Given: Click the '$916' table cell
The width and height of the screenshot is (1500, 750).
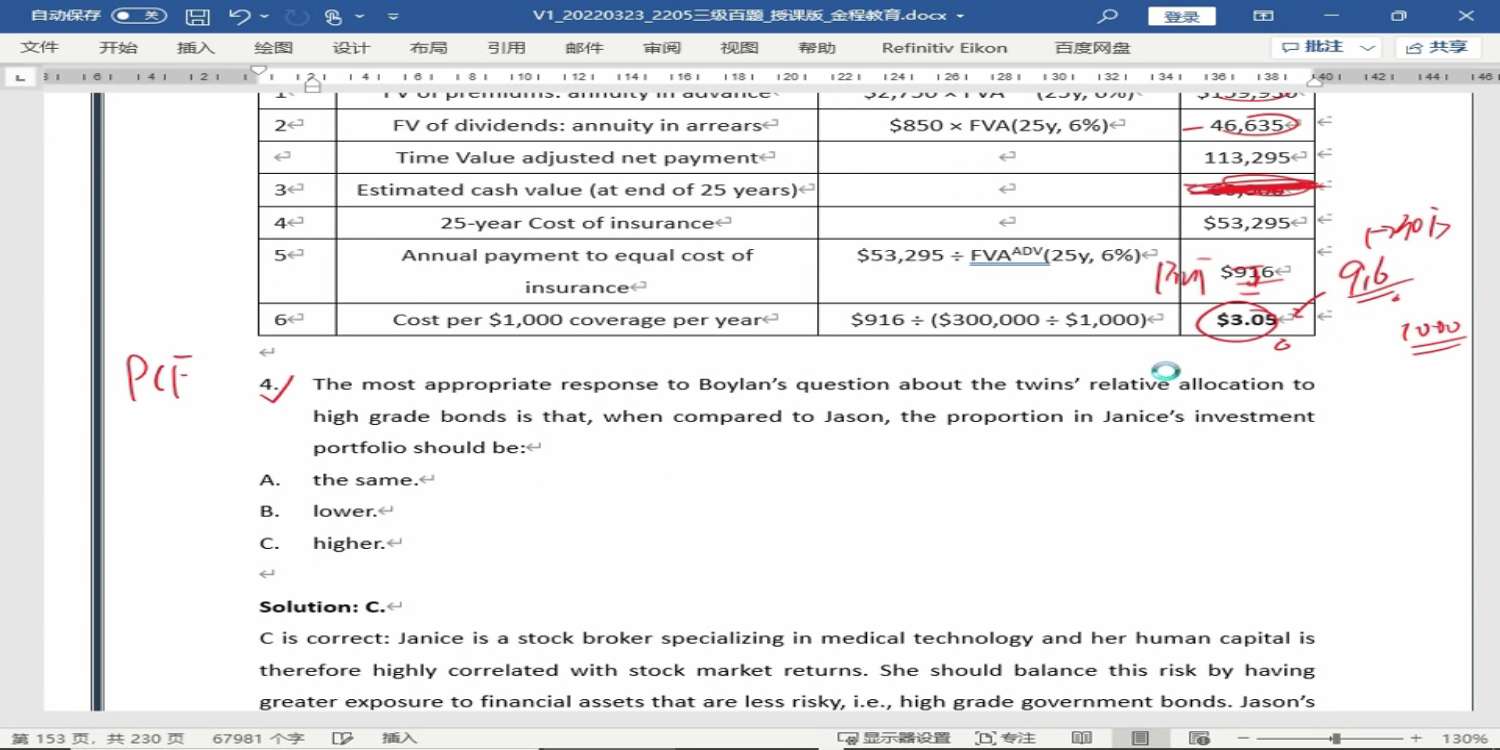Looking at the screenshot, I should [1246, 271].
